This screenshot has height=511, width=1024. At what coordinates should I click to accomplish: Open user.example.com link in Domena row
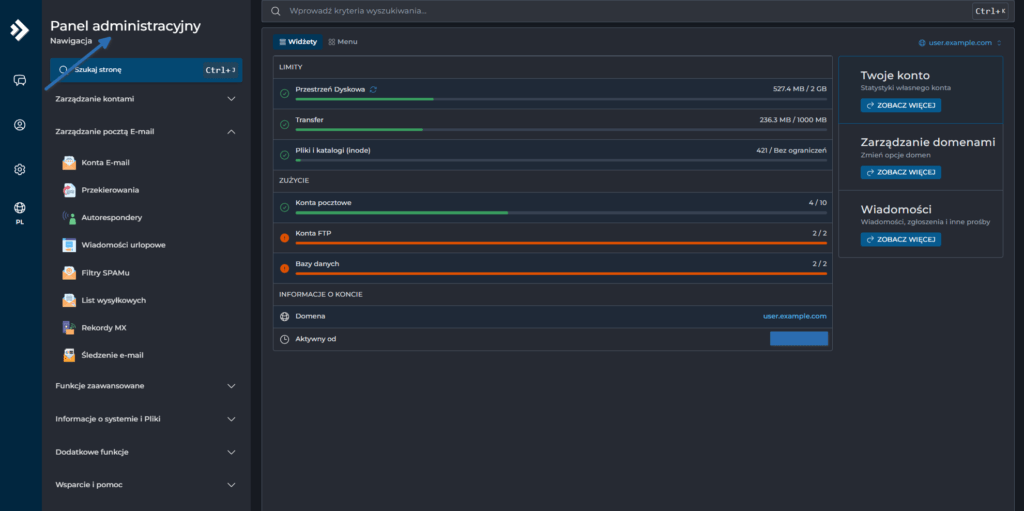tap(794, 316)
